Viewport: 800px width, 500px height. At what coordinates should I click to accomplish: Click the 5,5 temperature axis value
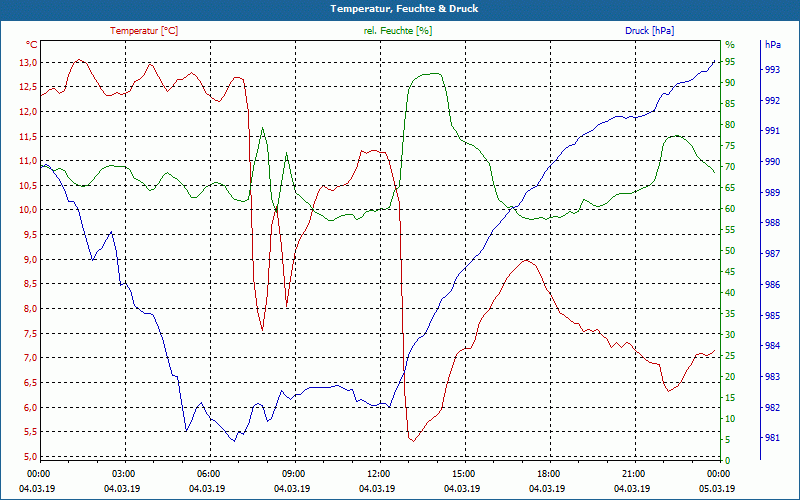tap(29, 432)
